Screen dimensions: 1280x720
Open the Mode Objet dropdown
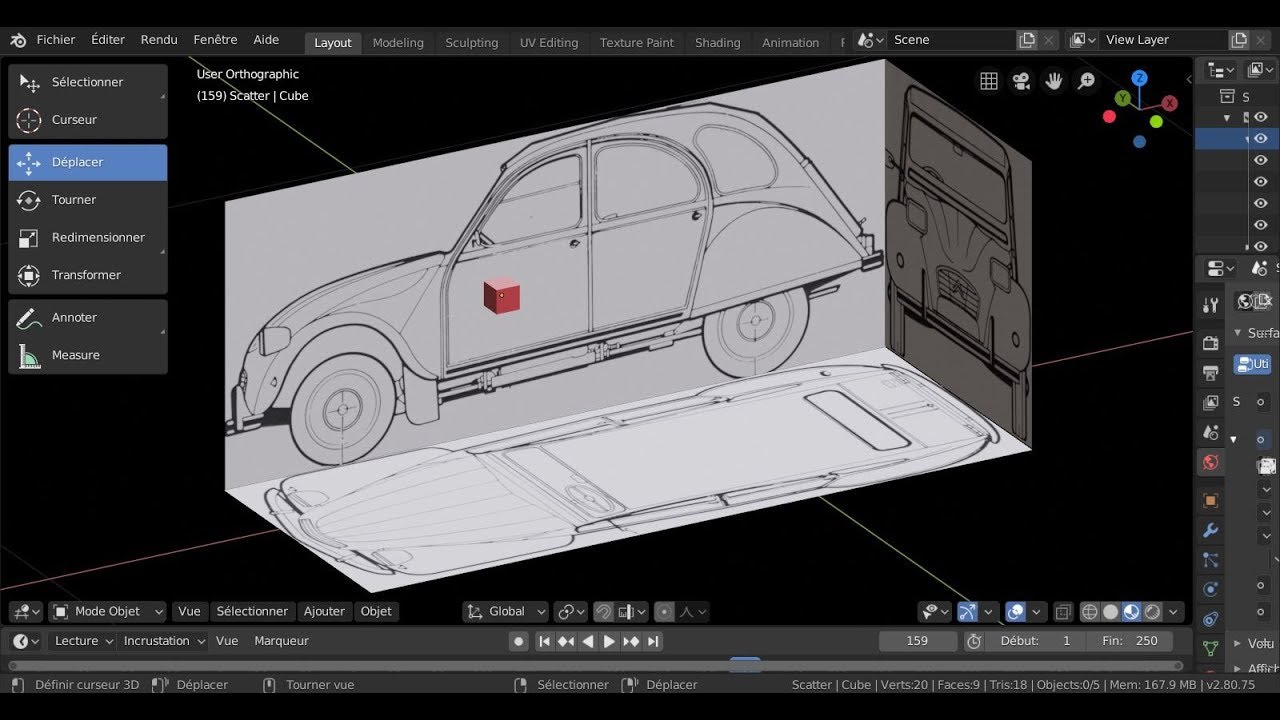tap(108, 612)
